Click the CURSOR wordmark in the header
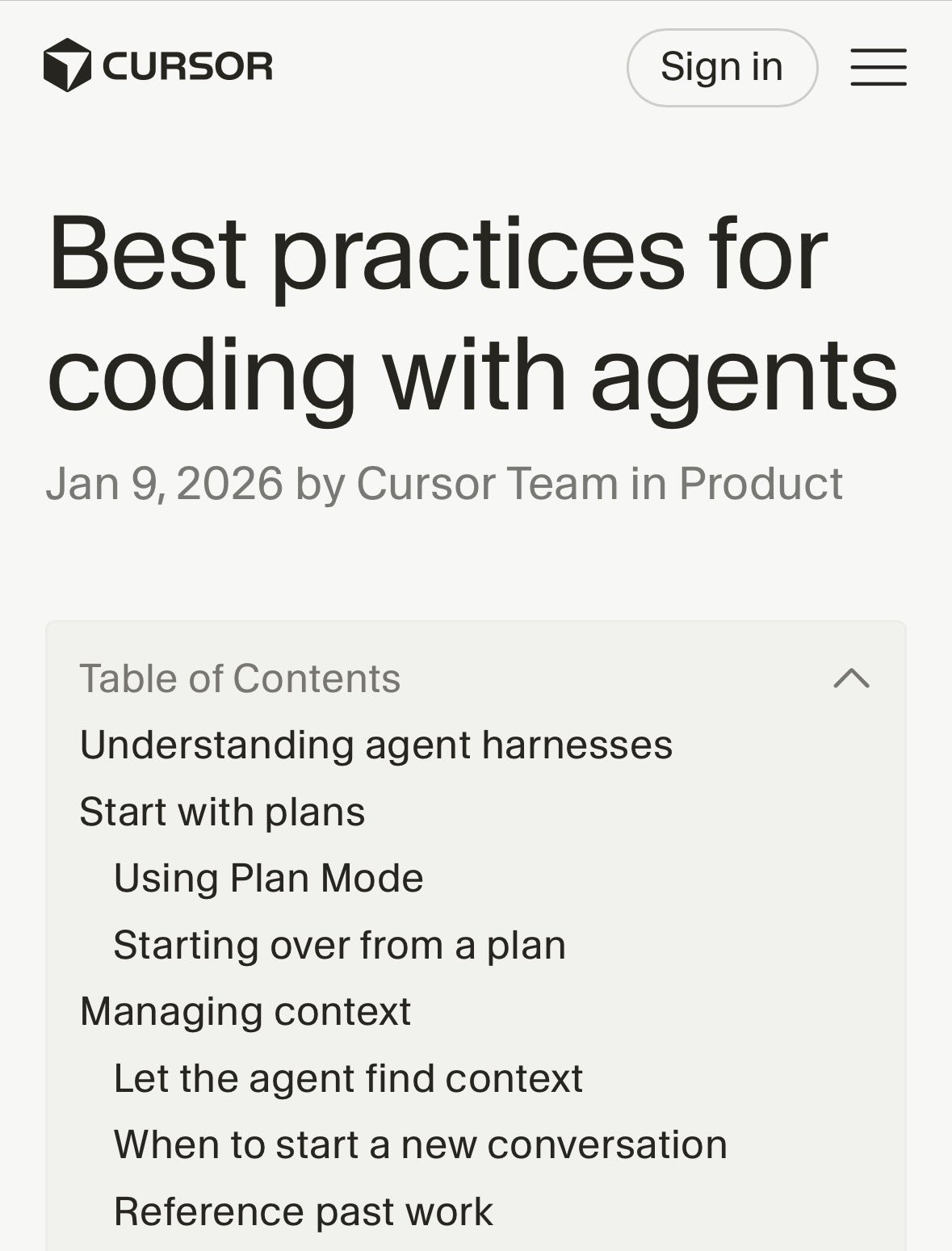 [188, 66]
